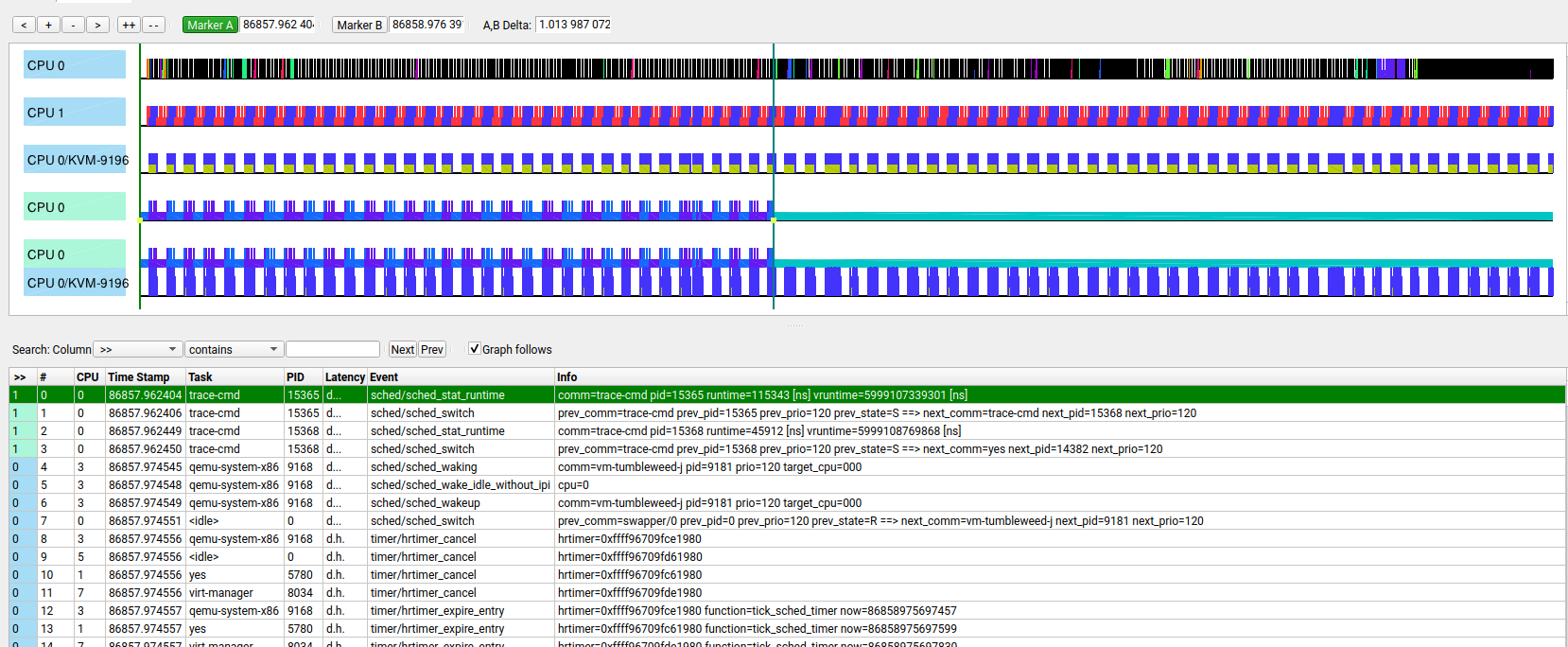This screenshot has height=647, width=1568.
Task: Open the search column dropdown
Action: 138,349
